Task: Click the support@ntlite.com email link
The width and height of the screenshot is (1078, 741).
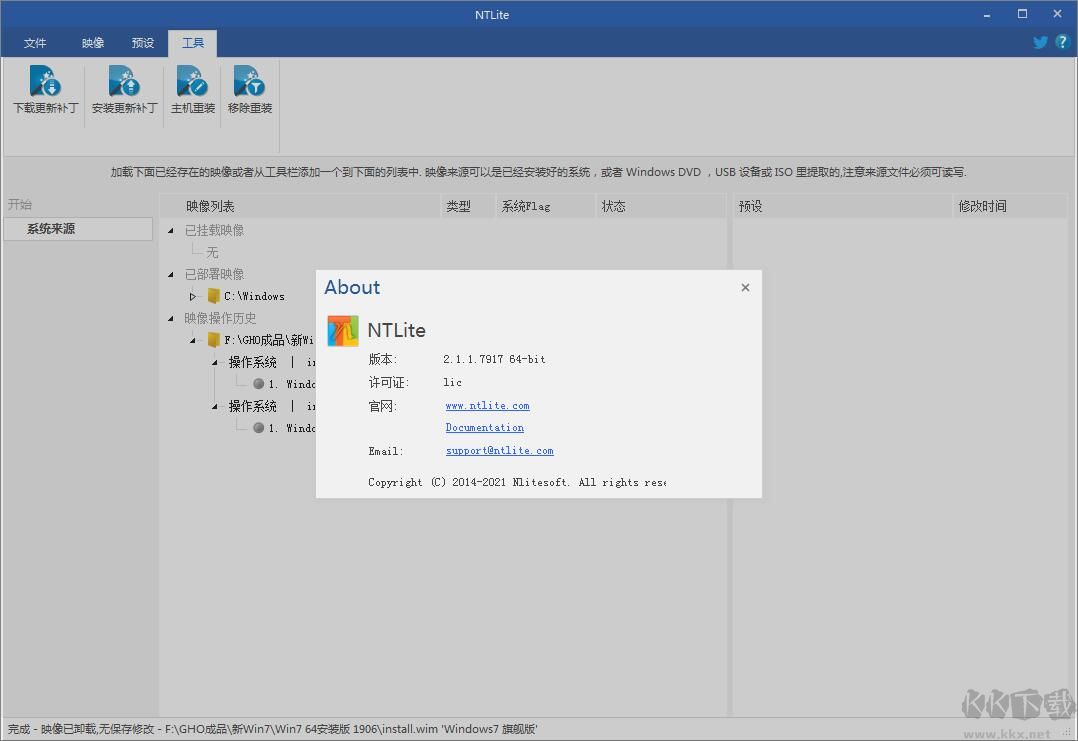Action: (x=500, y=451)
